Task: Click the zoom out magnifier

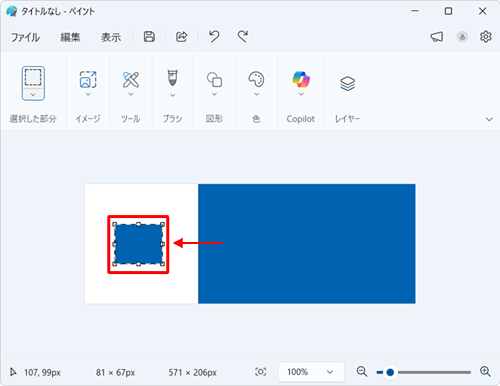Action: click(362, 371)
